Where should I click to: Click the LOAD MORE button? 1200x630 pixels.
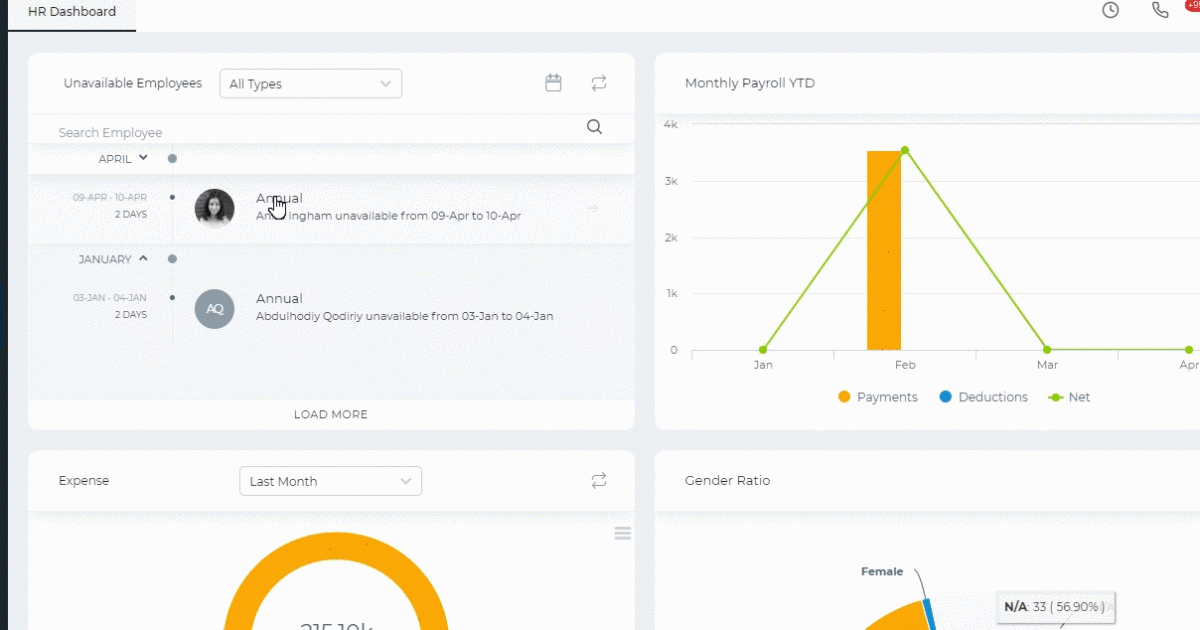[x=331, y=414]
